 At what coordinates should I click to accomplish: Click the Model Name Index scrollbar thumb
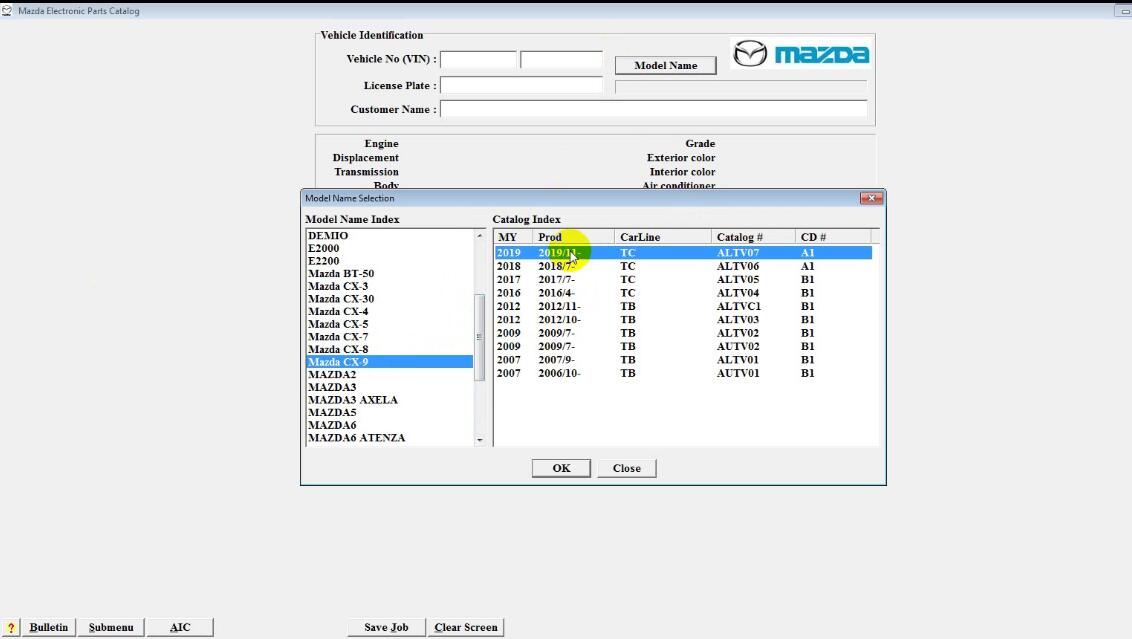479,337
